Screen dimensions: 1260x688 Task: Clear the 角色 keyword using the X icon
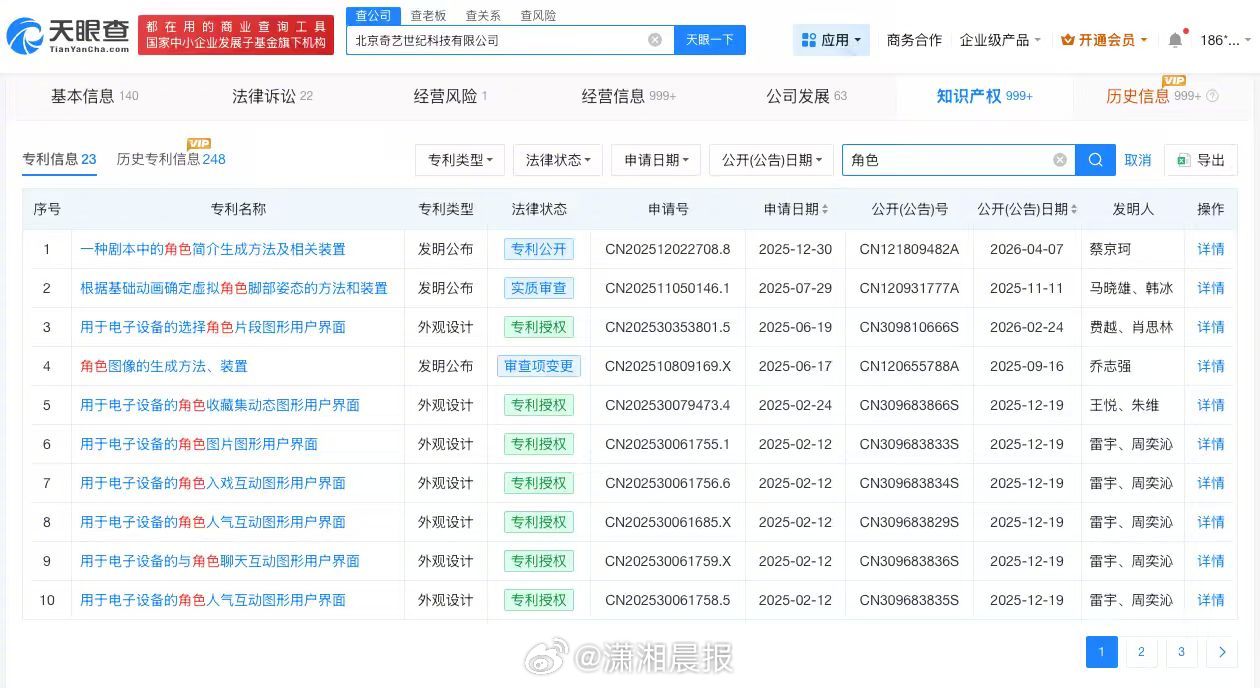tap(1059, 159)
